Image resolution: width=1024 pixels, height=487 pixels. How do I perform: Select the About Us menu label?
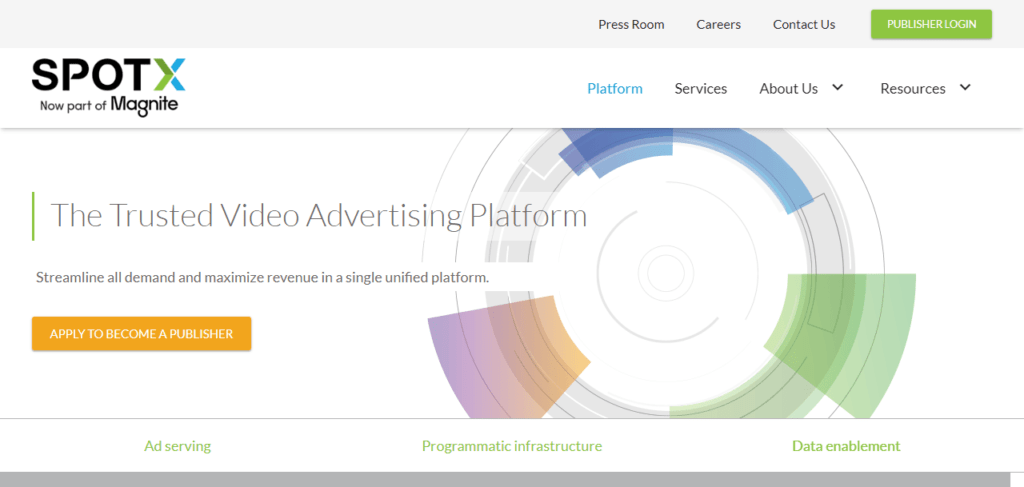(x=788, y=89)
